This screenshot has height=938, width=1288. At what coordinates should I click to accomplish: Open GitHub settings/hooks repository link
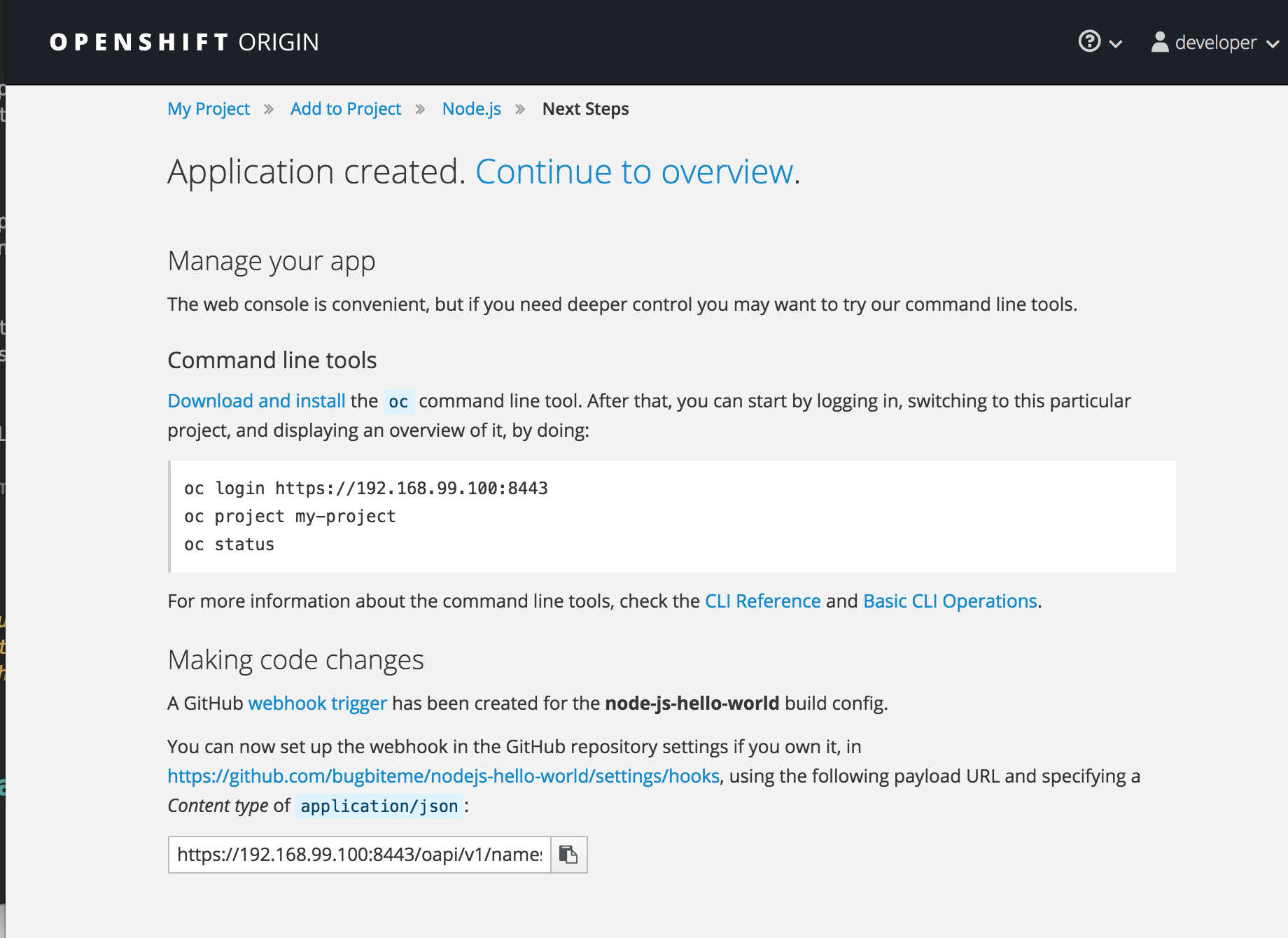443,776
